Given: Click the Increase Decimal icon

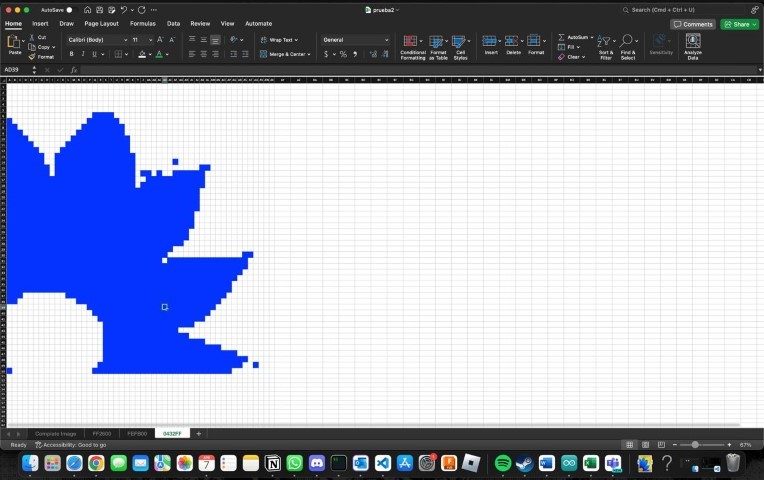Looking at the screenshot, I should 373,54.
